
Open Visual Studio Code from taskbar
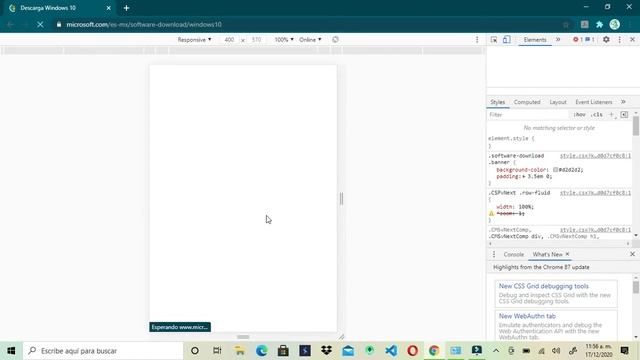(x=391, y=351)
